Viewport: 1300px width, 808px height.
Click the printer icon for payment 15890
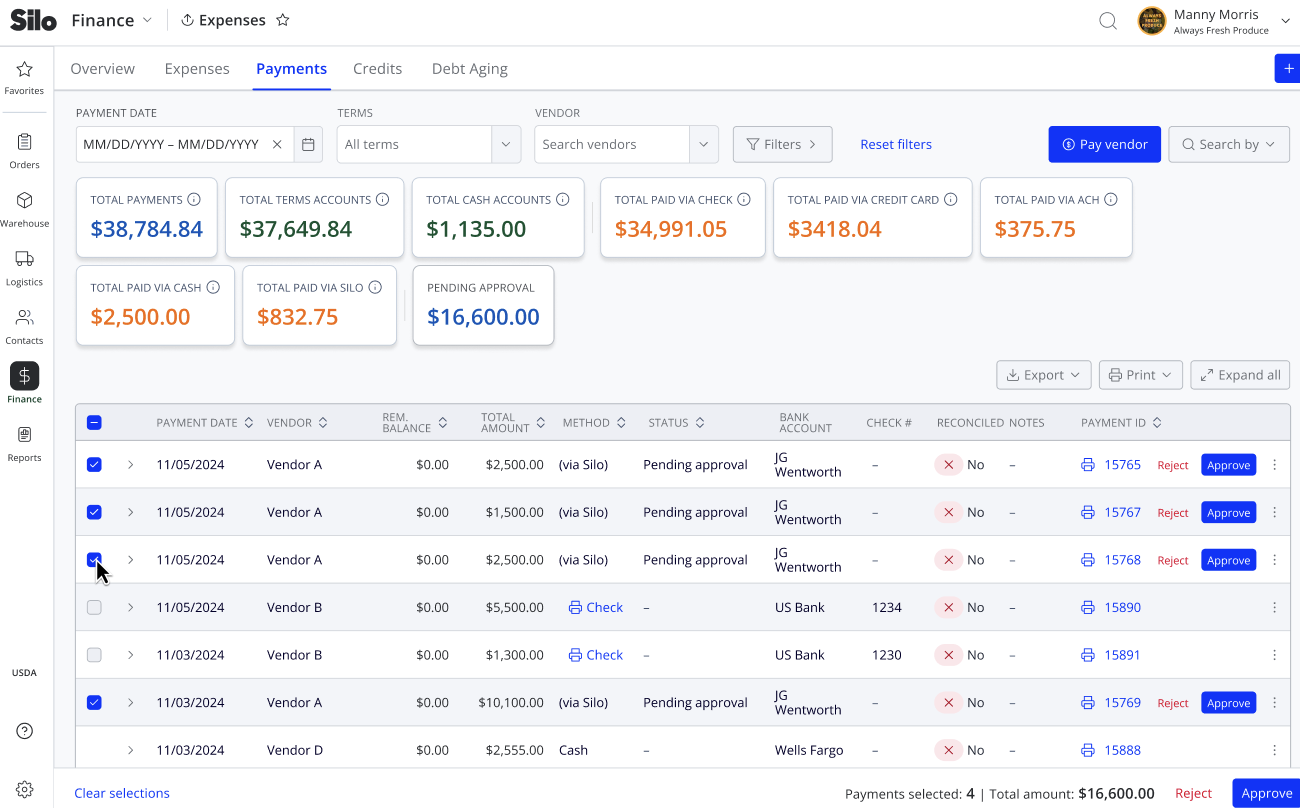coord(1088,607)
